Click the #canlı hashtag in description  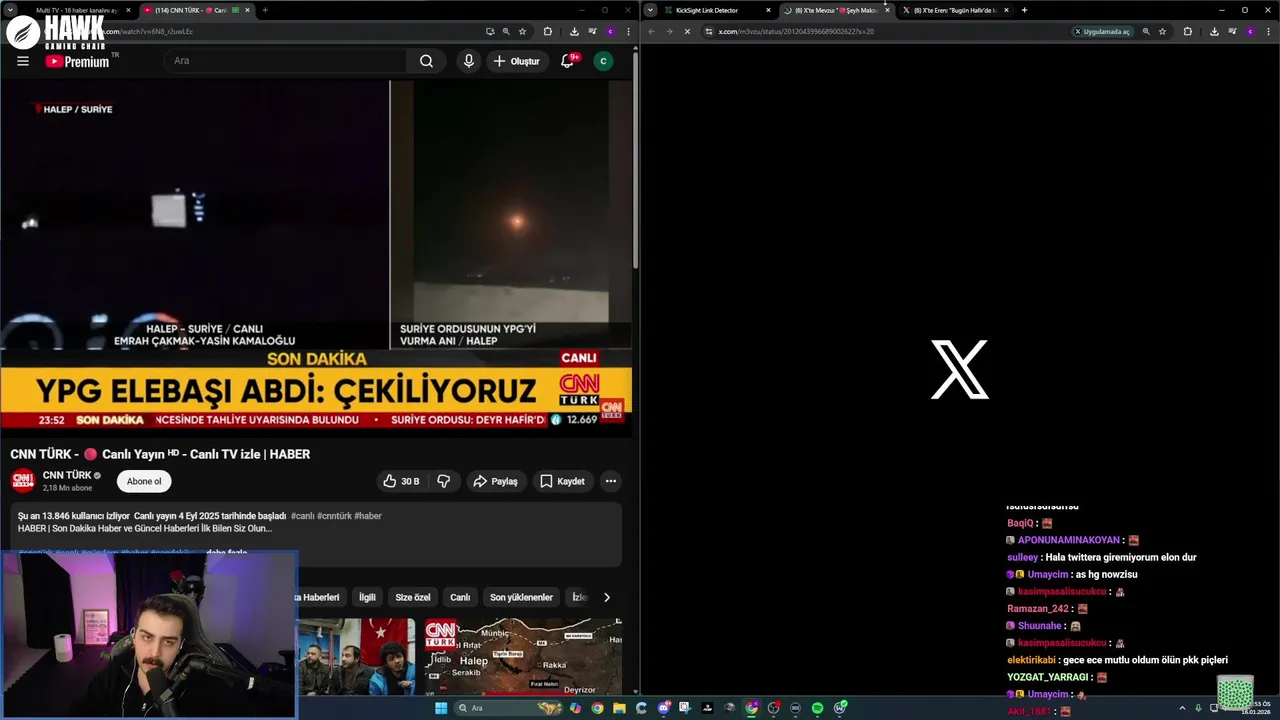pos(302,516)
